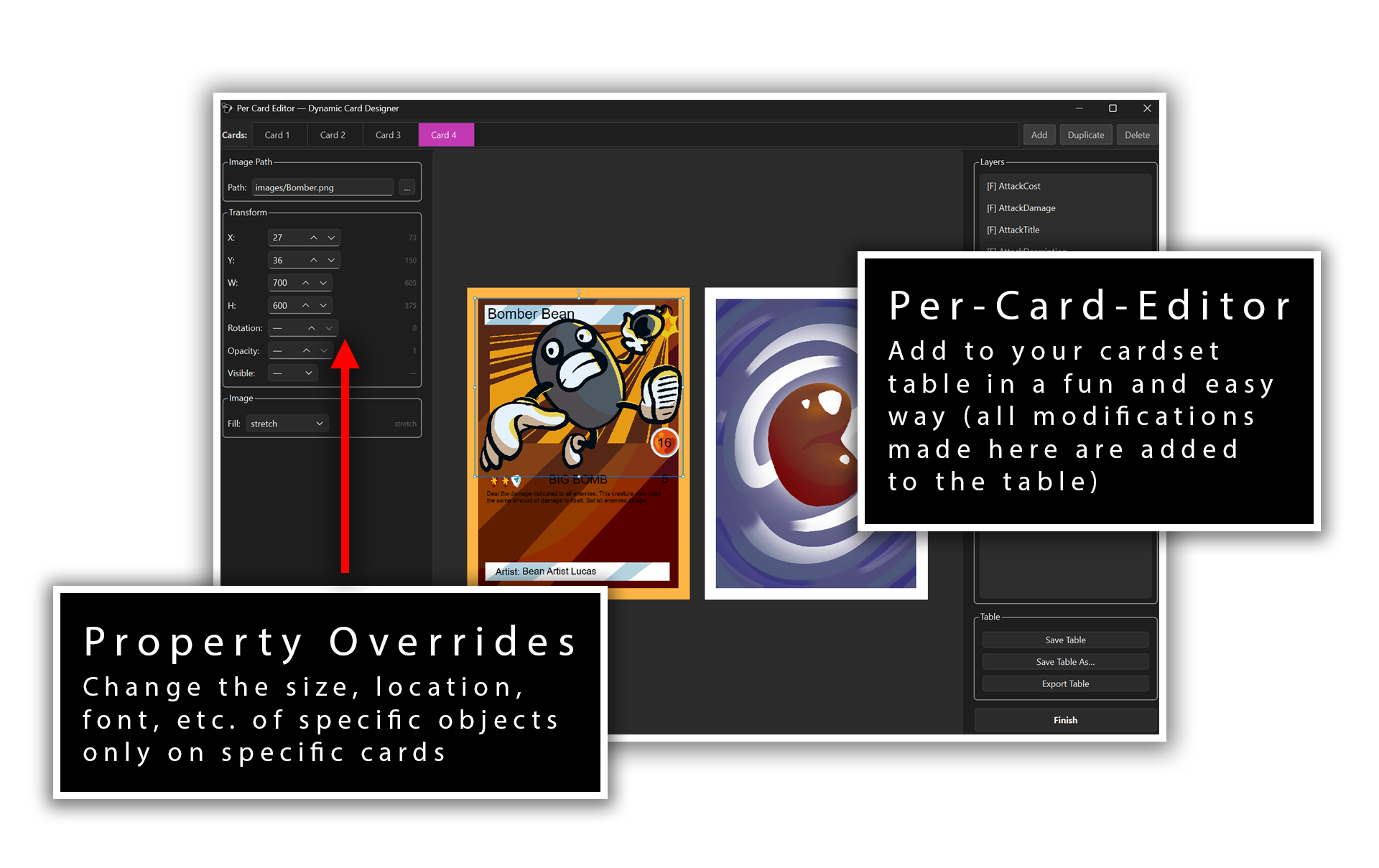Image resolution: width=1379 pixels, height=868 pixels.
Task: Minimize the Per Card Editor window
Action: click(1079, 108)
